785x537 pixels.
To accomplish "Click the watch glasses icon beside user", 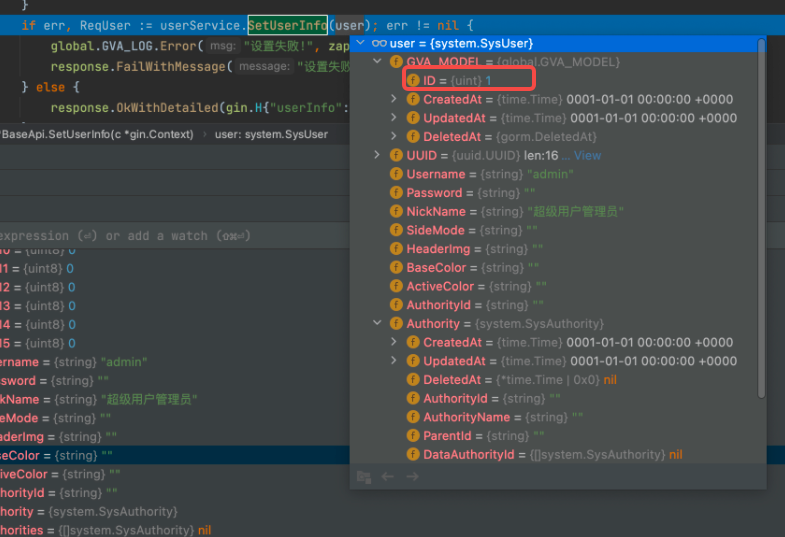I will pos(378,43).
